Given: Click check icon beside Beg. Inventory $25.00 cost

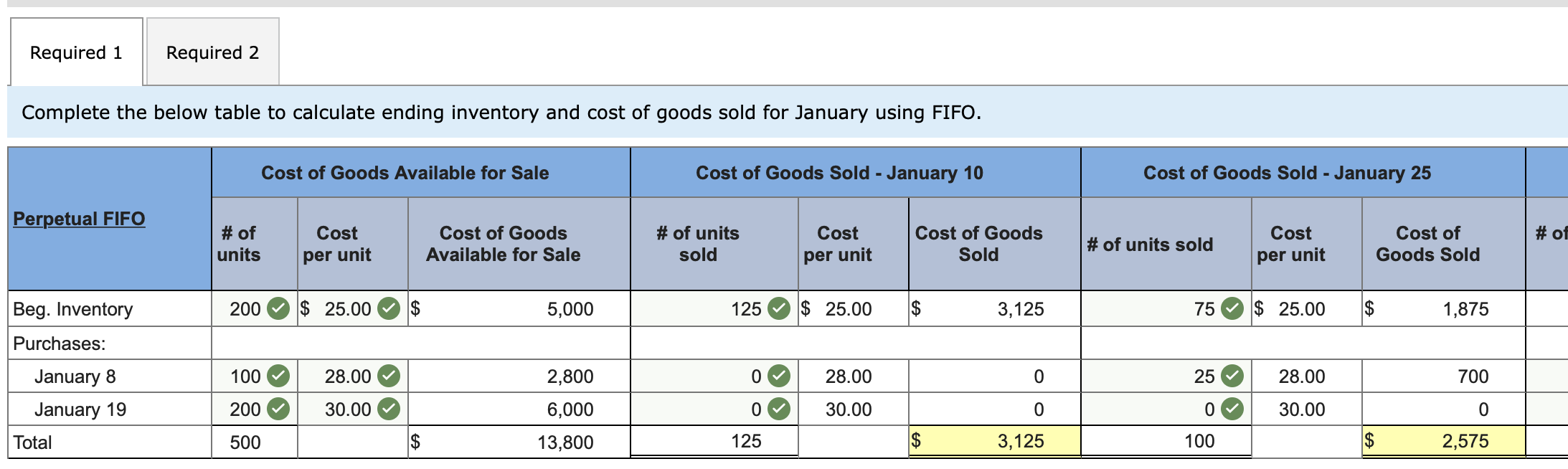Looking at the screenshot, I should click(x=389, y=309).
